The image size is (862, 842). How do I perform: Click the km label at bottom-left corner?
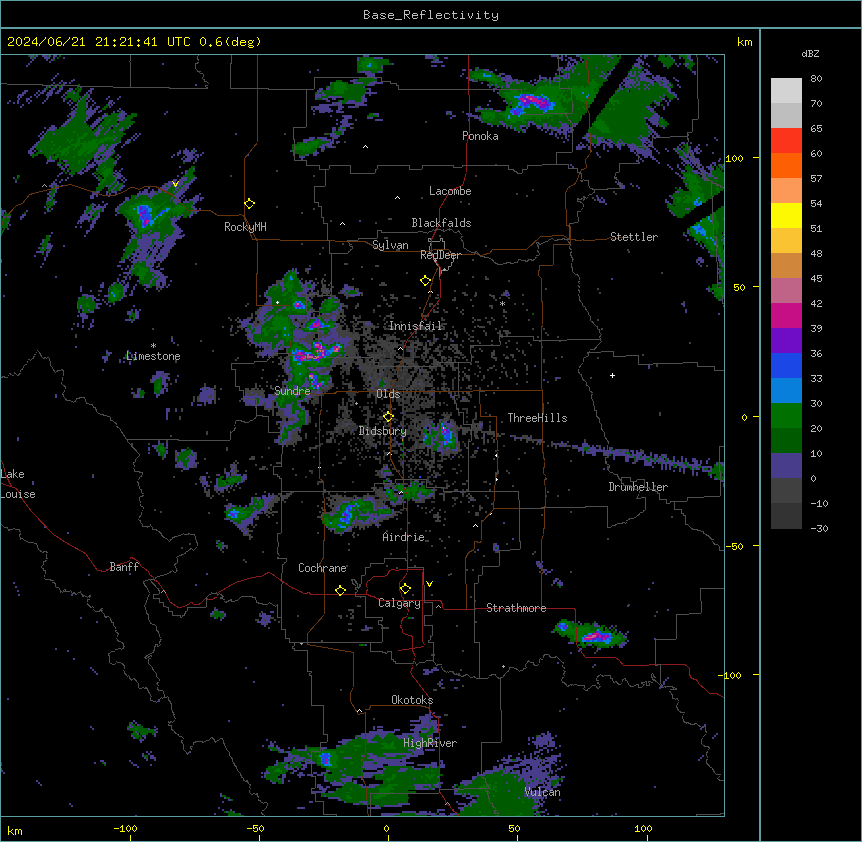(x=15, y=830)
